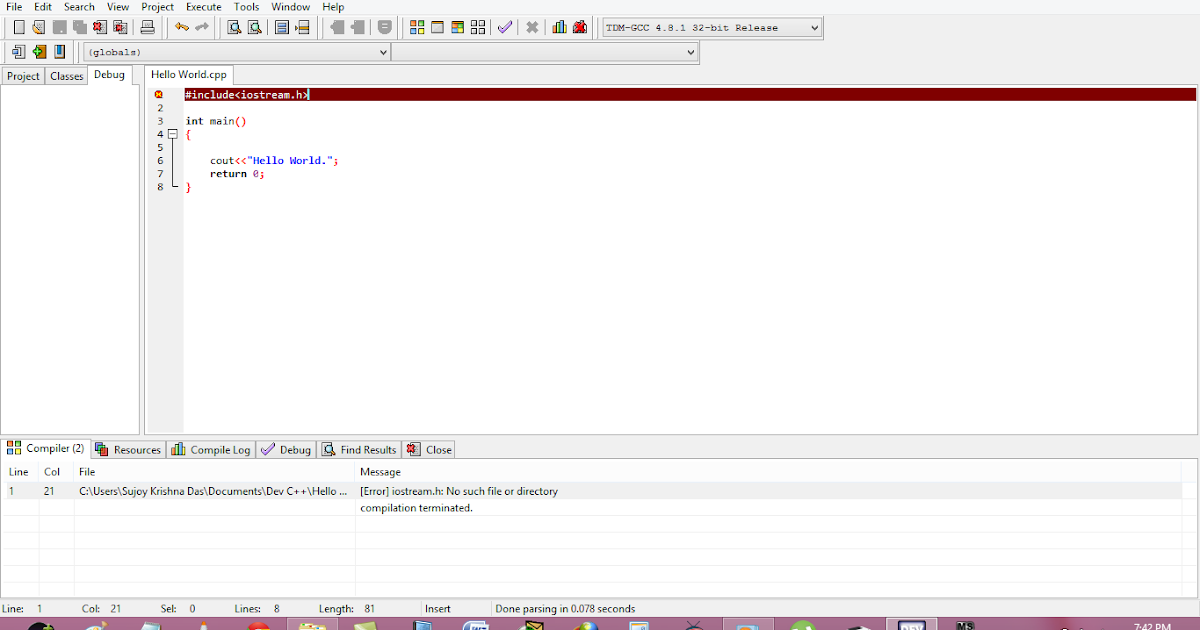Image resolution: width=1200 pixels, height=630 pixels.
Task: Click the Find magnifier icon
Action: click(x=234, y=27)
